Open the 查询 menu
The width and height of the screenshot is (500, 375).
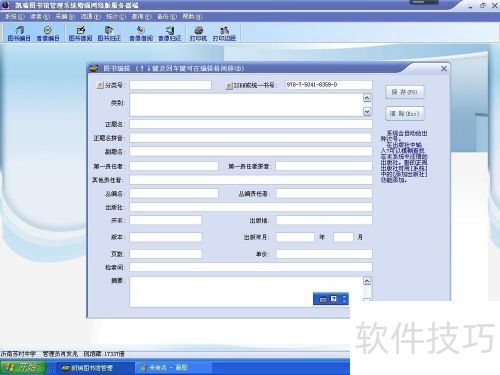141,17
